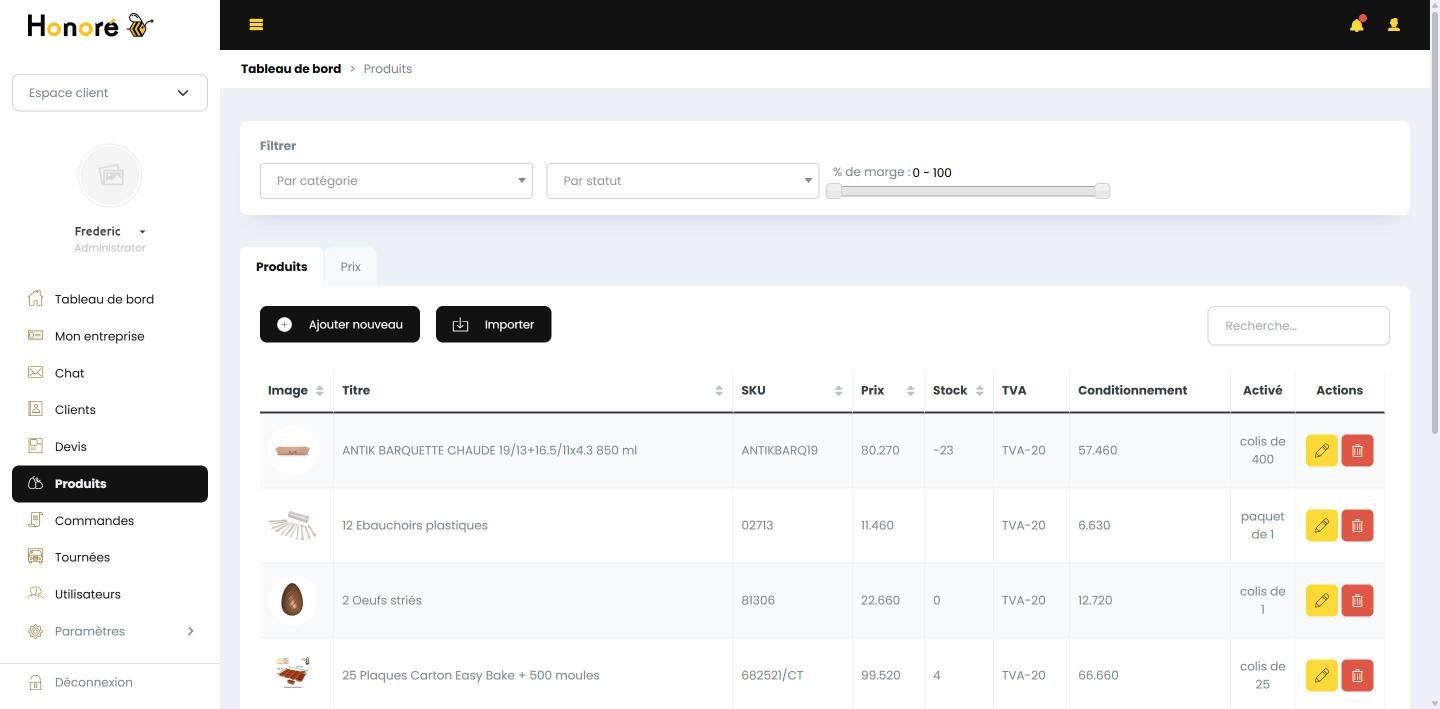The height and width of the screenshot is (709, 1440).
Task: Toggle the hamburger menu in the top bar
Action: (256, 25)
